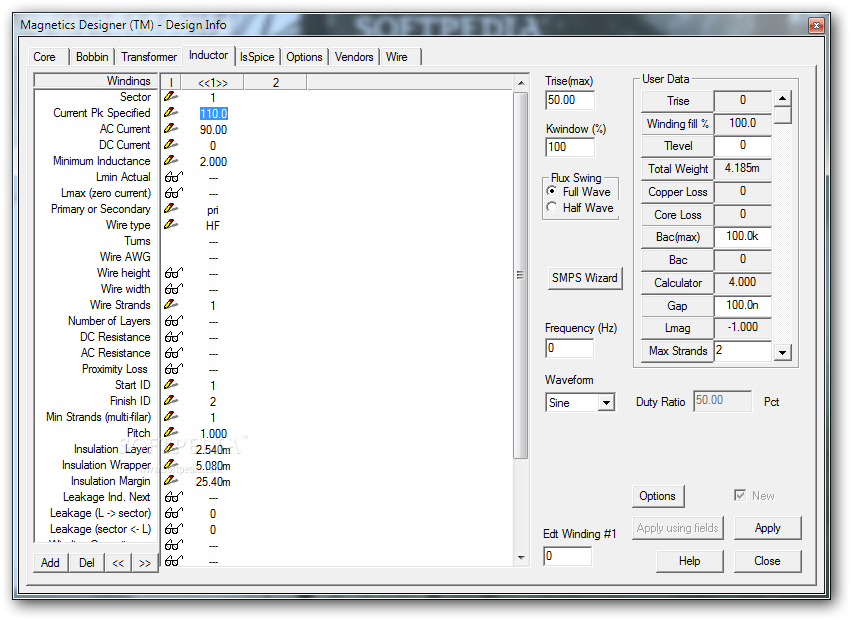The width and height of the screenshot is (851, 620).
Task: Click the pencil icon for Min Strands (multi-filar)
Action: point(171,416)
